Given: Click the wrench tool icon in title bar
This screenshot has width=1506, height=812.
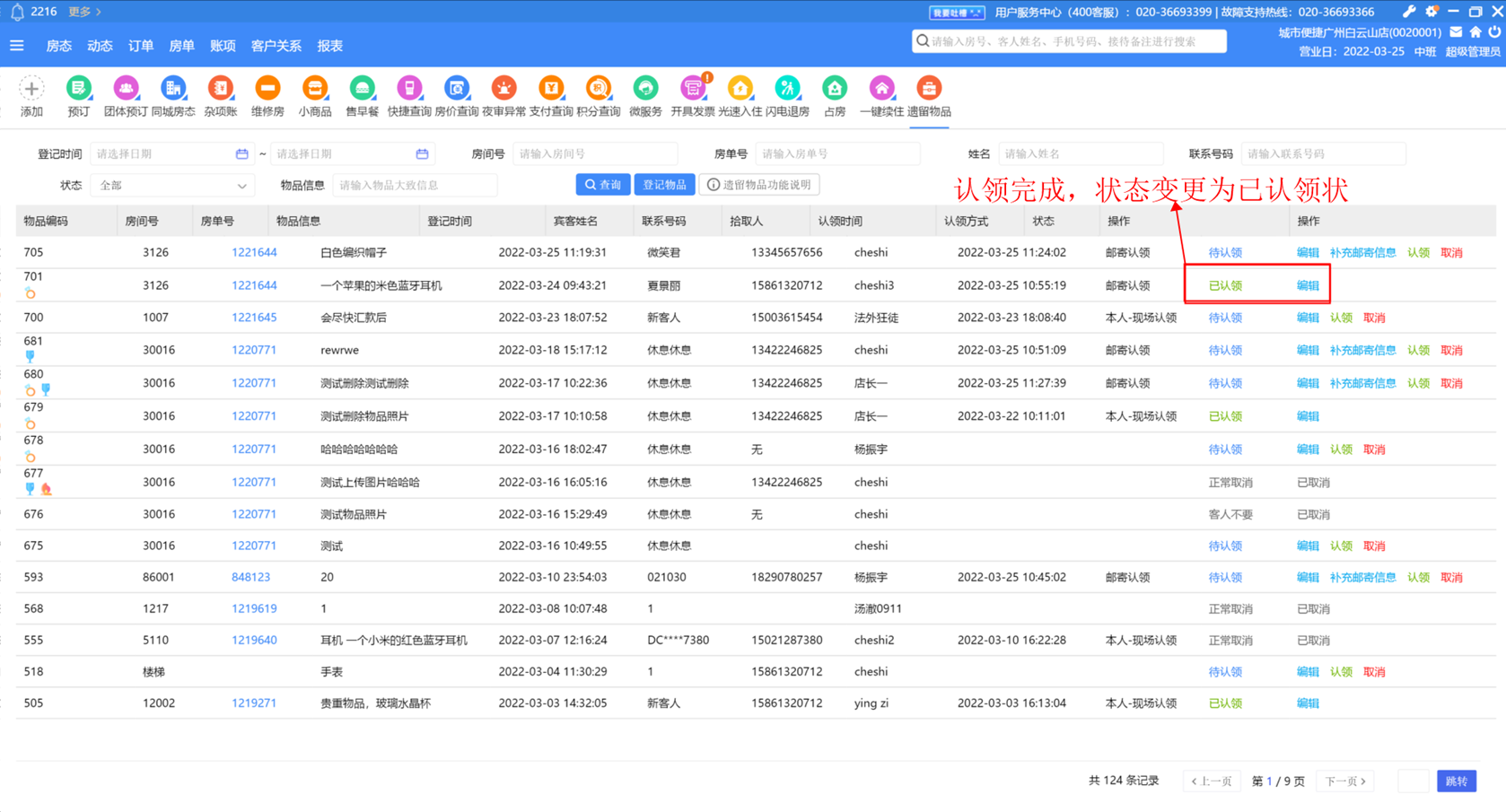Looking at the screenshot, I should click(x=1409, y=12).
